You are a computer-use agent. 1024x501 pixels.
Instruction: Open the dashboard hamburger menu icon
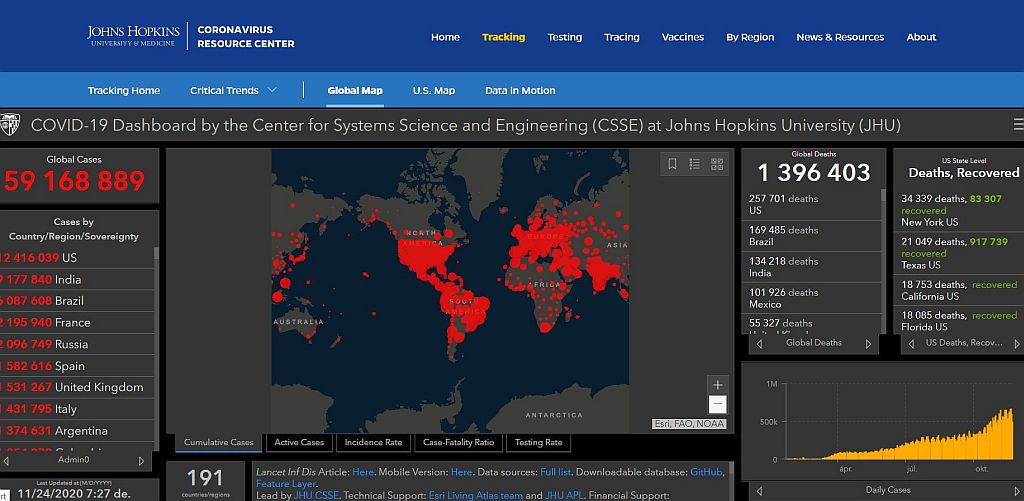[x=1018, y=125]
